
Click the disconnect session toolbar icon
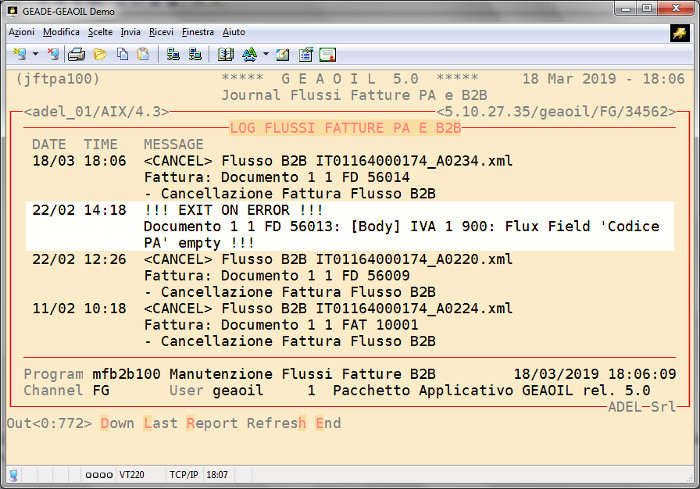click(x=53, y=54)
